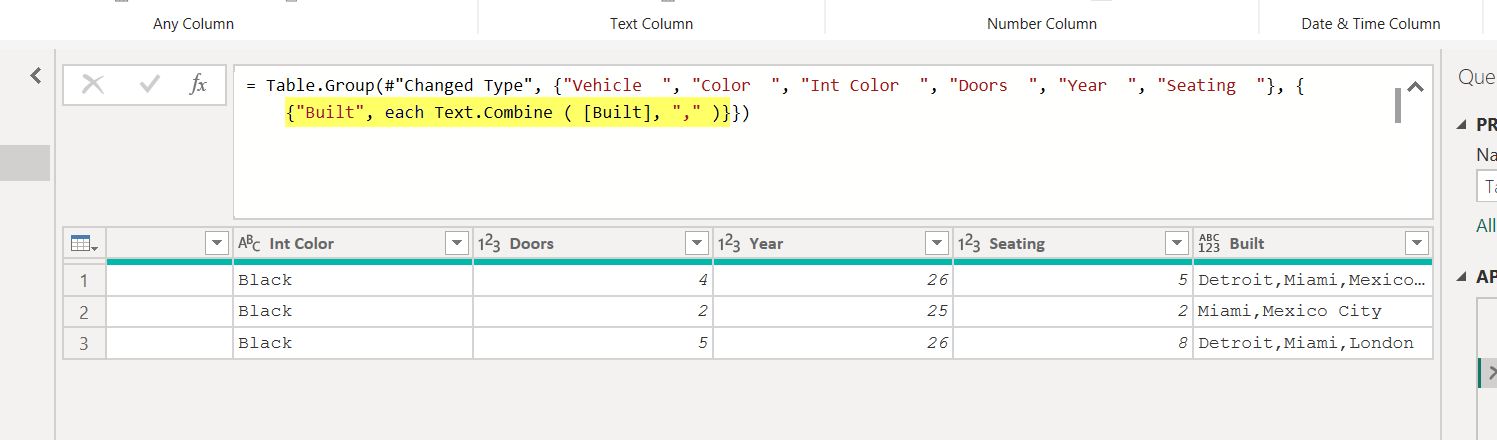This screenshot has width=1497, height=440.
Task: Open Int Color column filter dropdown
Action: (x=456, y=243)
